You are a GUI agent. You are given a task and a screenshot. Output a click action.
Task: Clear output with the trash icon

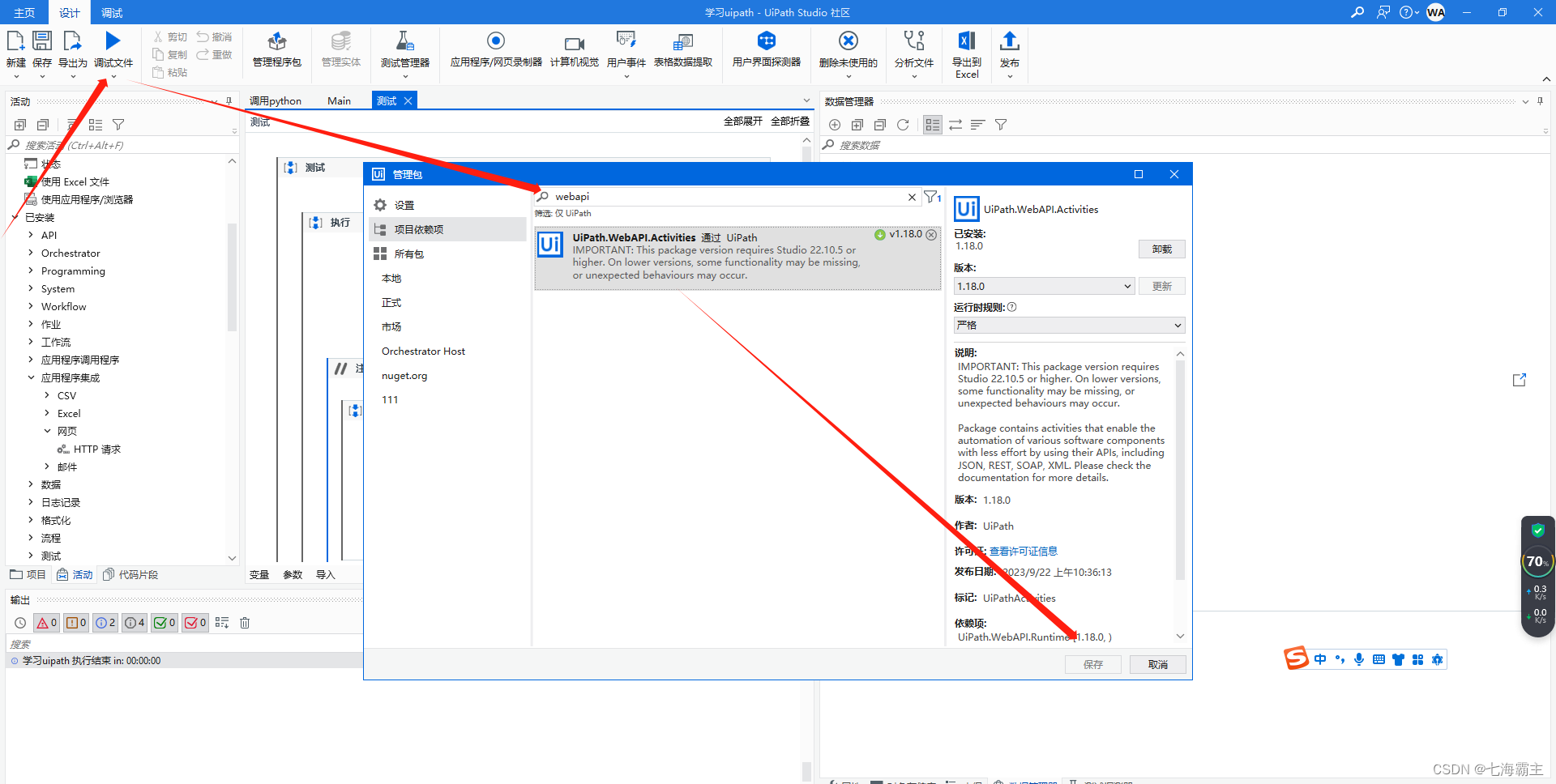click(x=245, y=623)
